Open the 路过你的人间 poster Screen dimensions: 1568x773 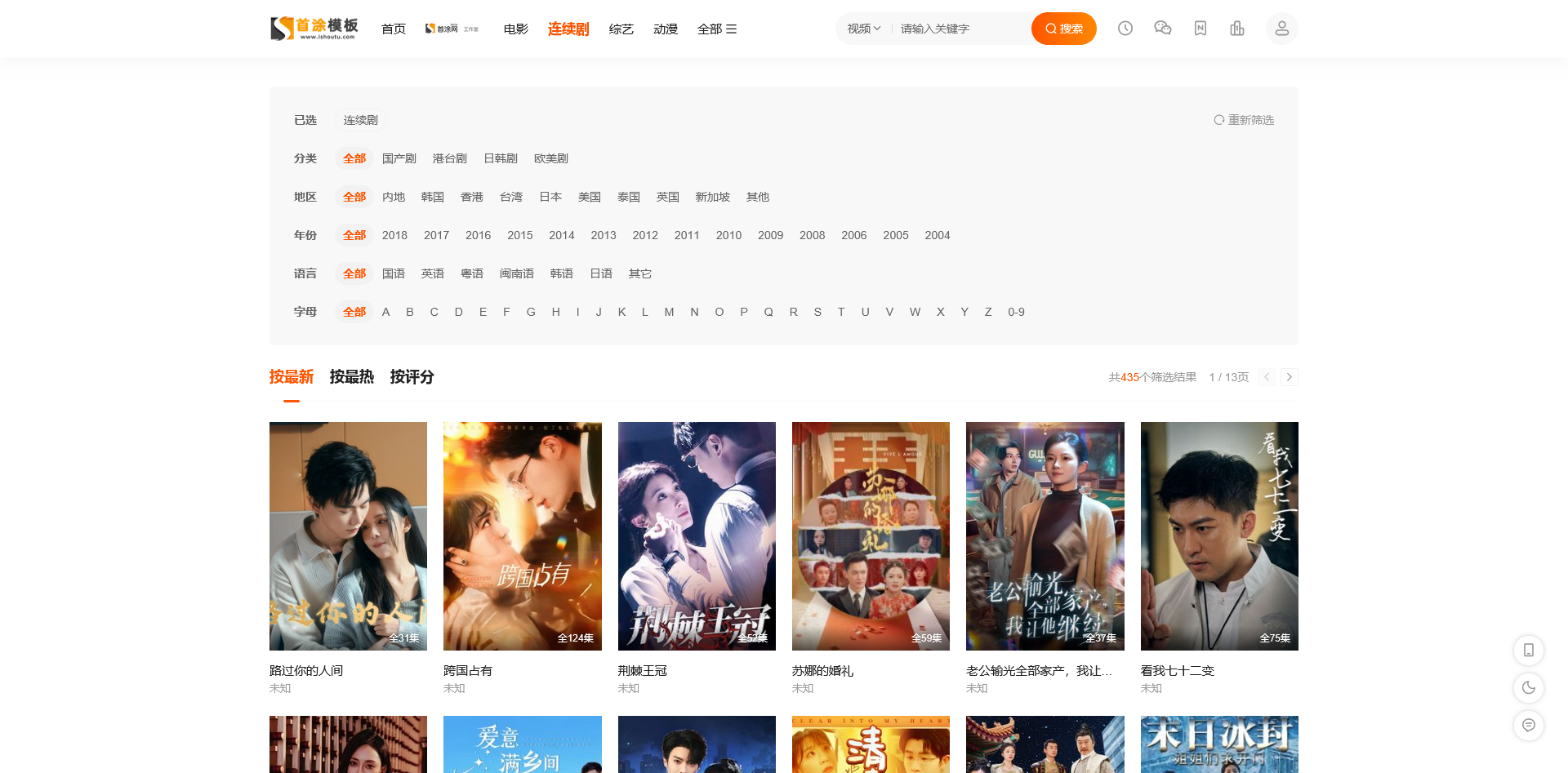pyautogui.click(x=348, y=536)
